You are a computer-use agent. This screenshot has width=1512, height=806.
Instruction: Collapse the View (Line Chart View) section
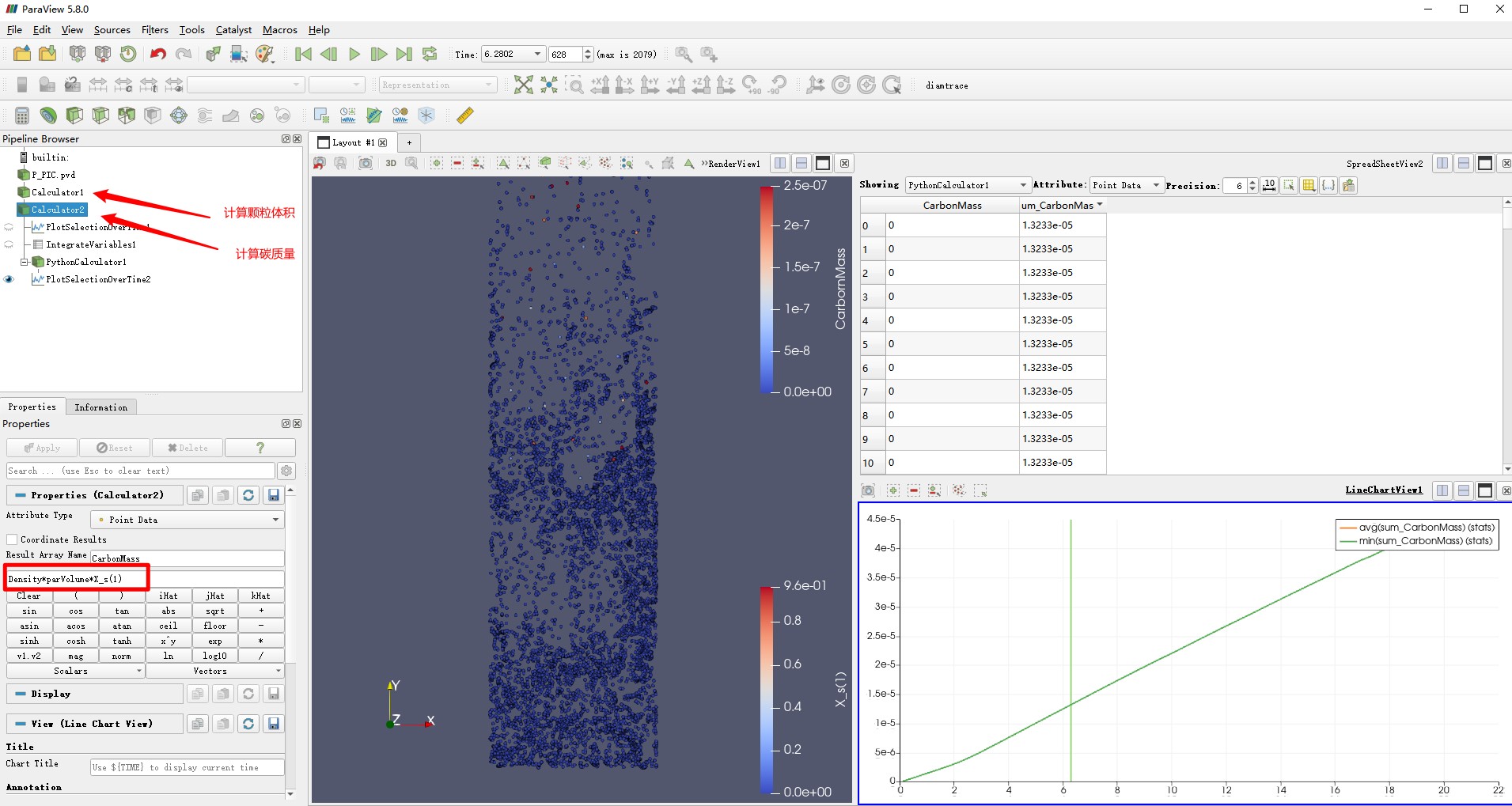21,724
